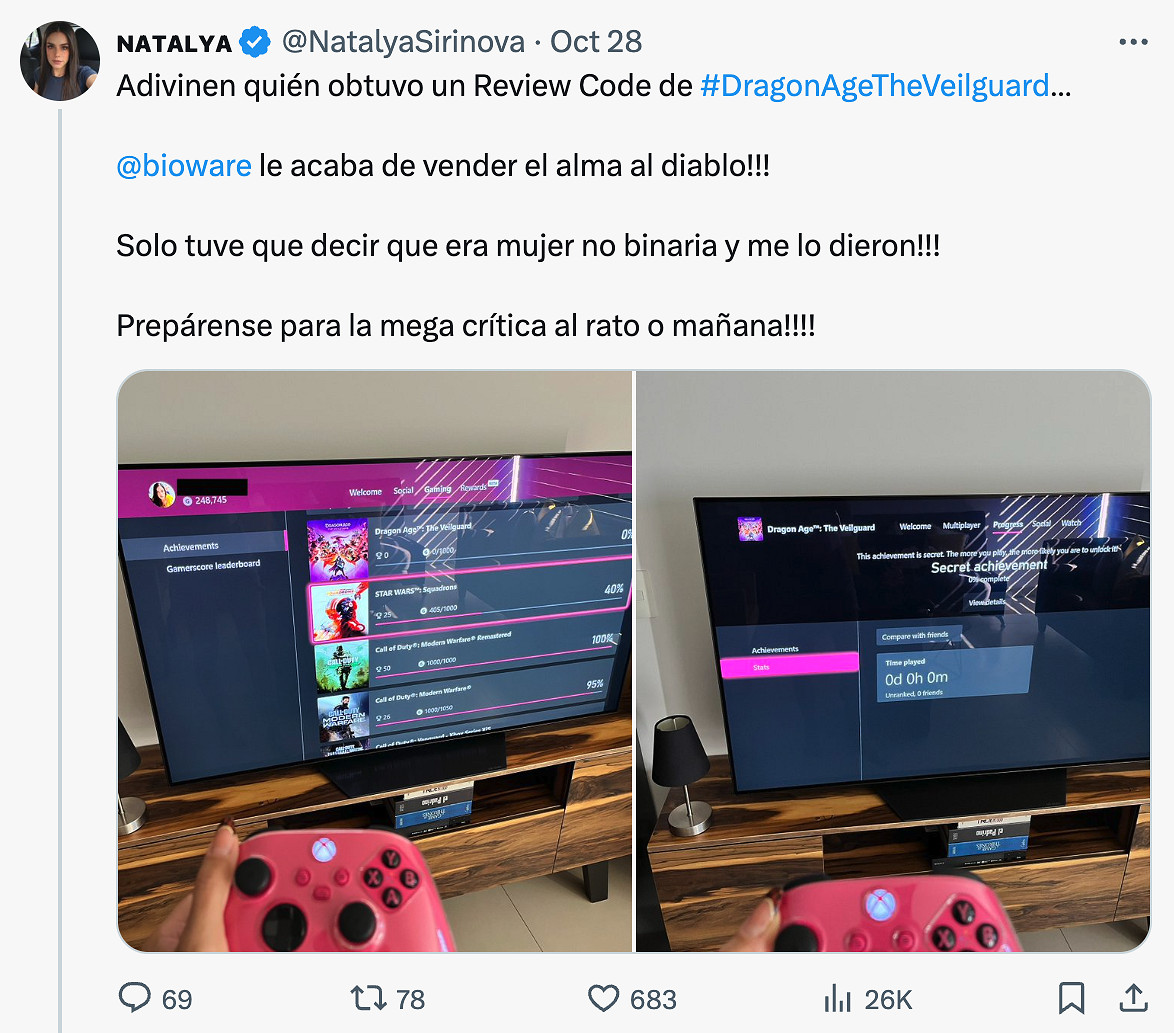View analytics bar chart icon
1174x1033 pixels.
(838, 999)
